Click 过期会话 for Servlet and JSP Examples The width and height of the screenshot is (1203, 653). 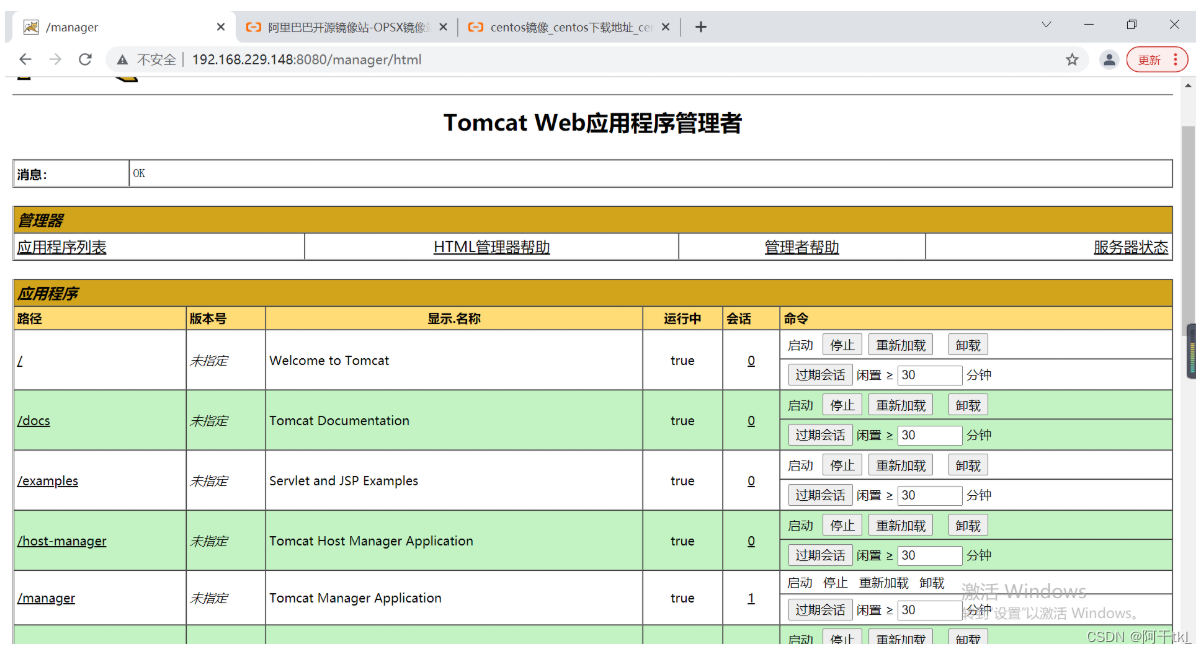tap(820, 495)
